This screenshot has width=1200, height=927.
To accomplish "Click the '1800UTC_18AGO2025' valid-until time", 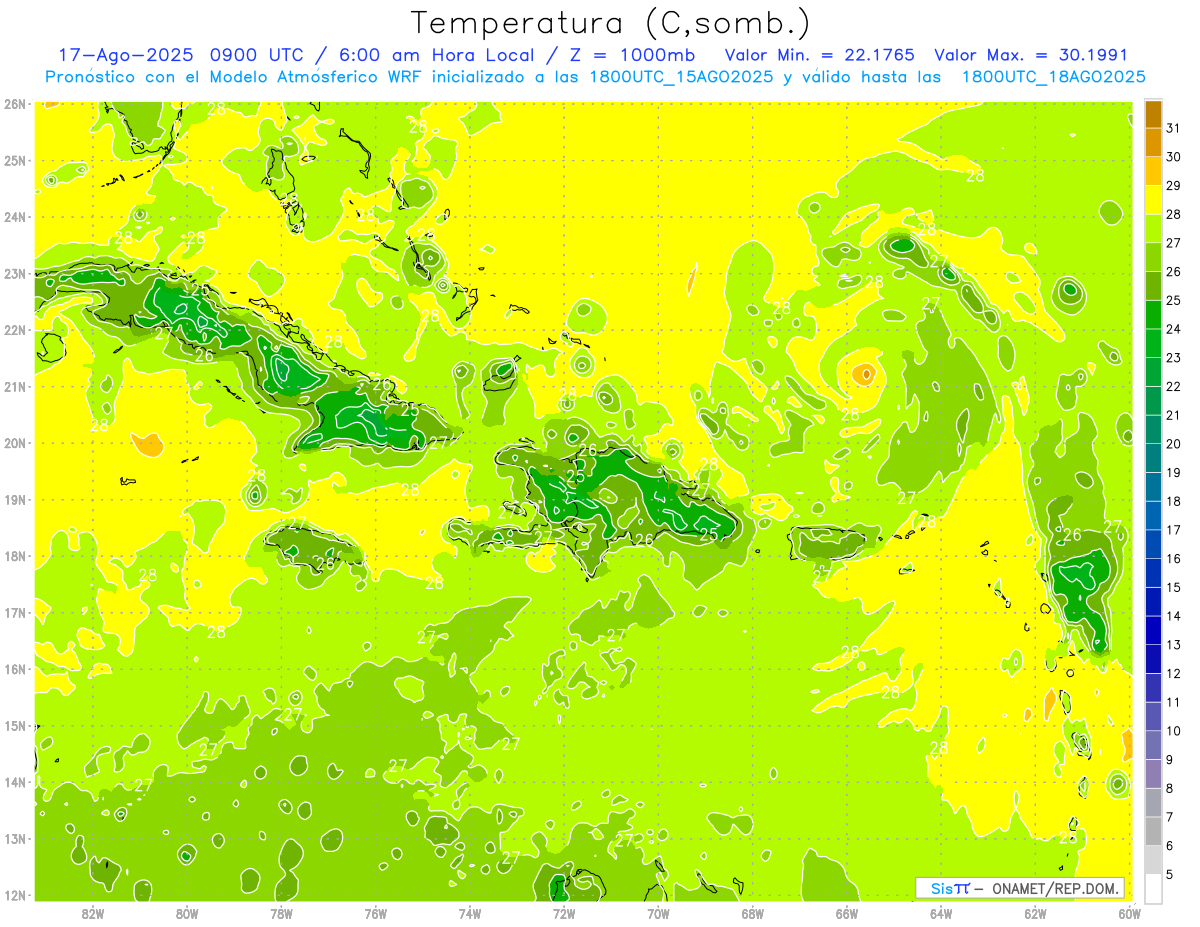I will tap(1053, 77).
